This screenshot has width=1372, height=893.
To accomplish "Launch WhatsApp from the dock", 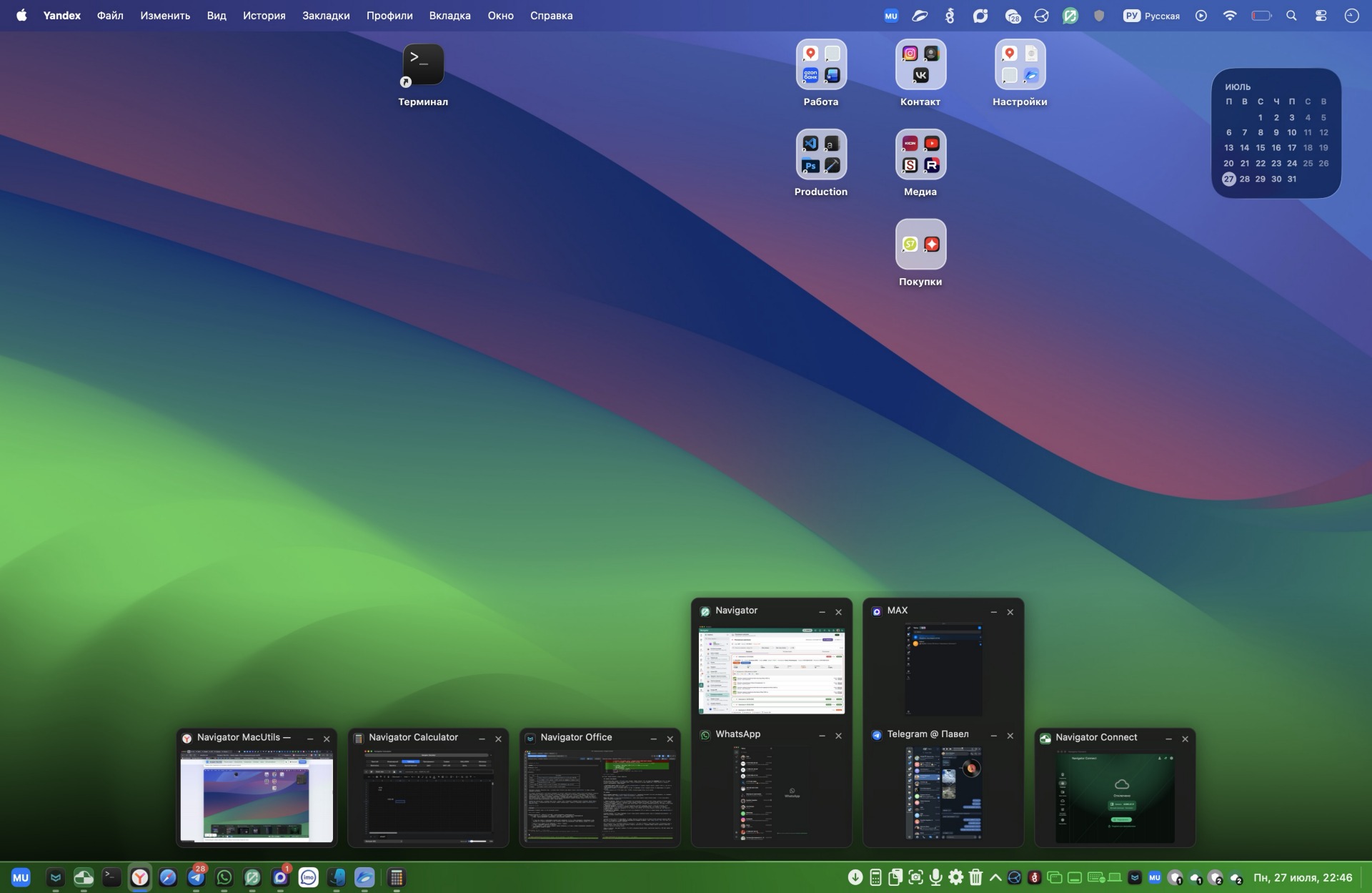I will tap(224, 877).
